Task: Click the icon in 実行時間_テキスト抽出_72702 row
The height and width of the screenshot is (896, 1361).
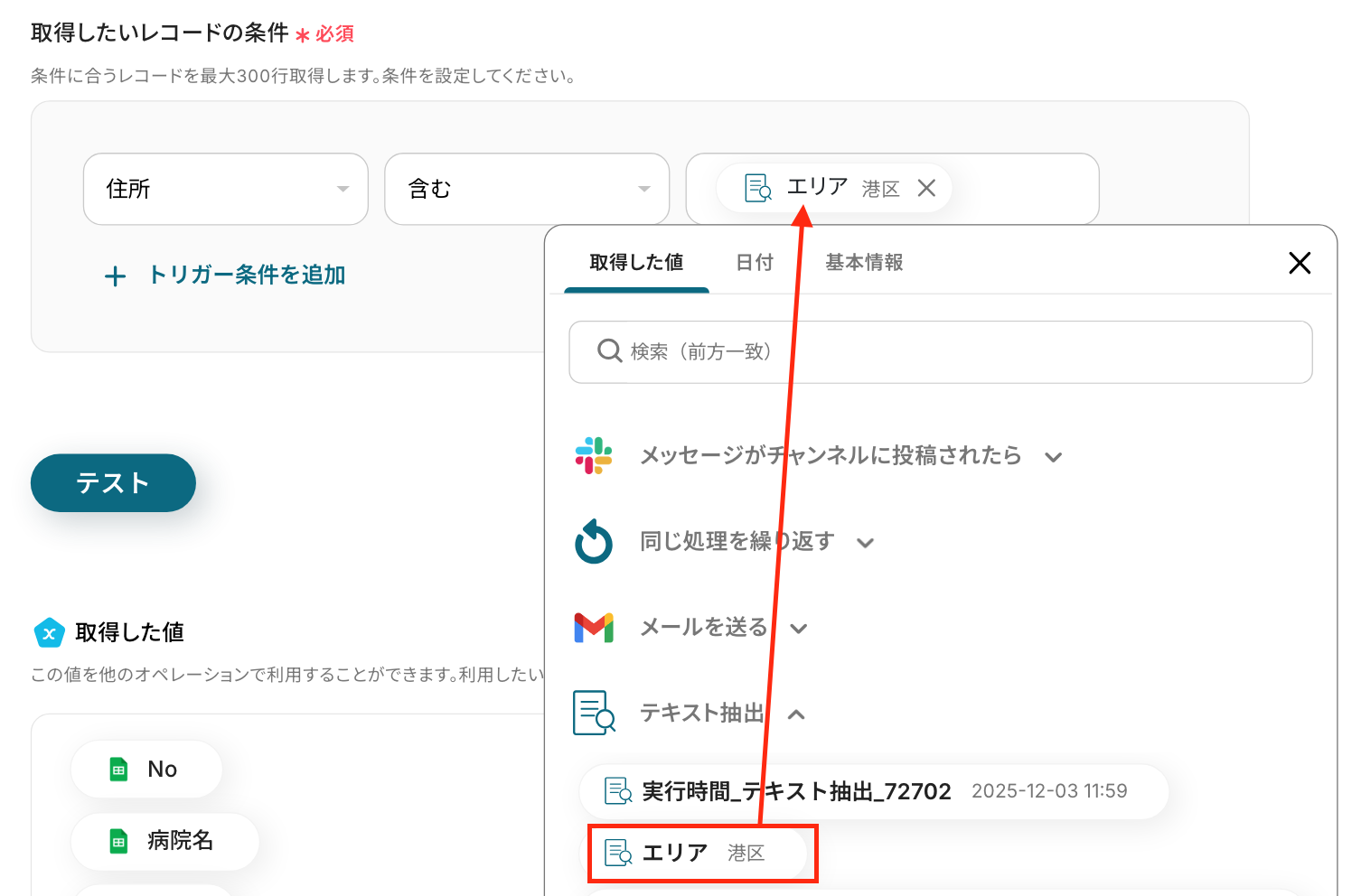Action: tap(618, 791)
